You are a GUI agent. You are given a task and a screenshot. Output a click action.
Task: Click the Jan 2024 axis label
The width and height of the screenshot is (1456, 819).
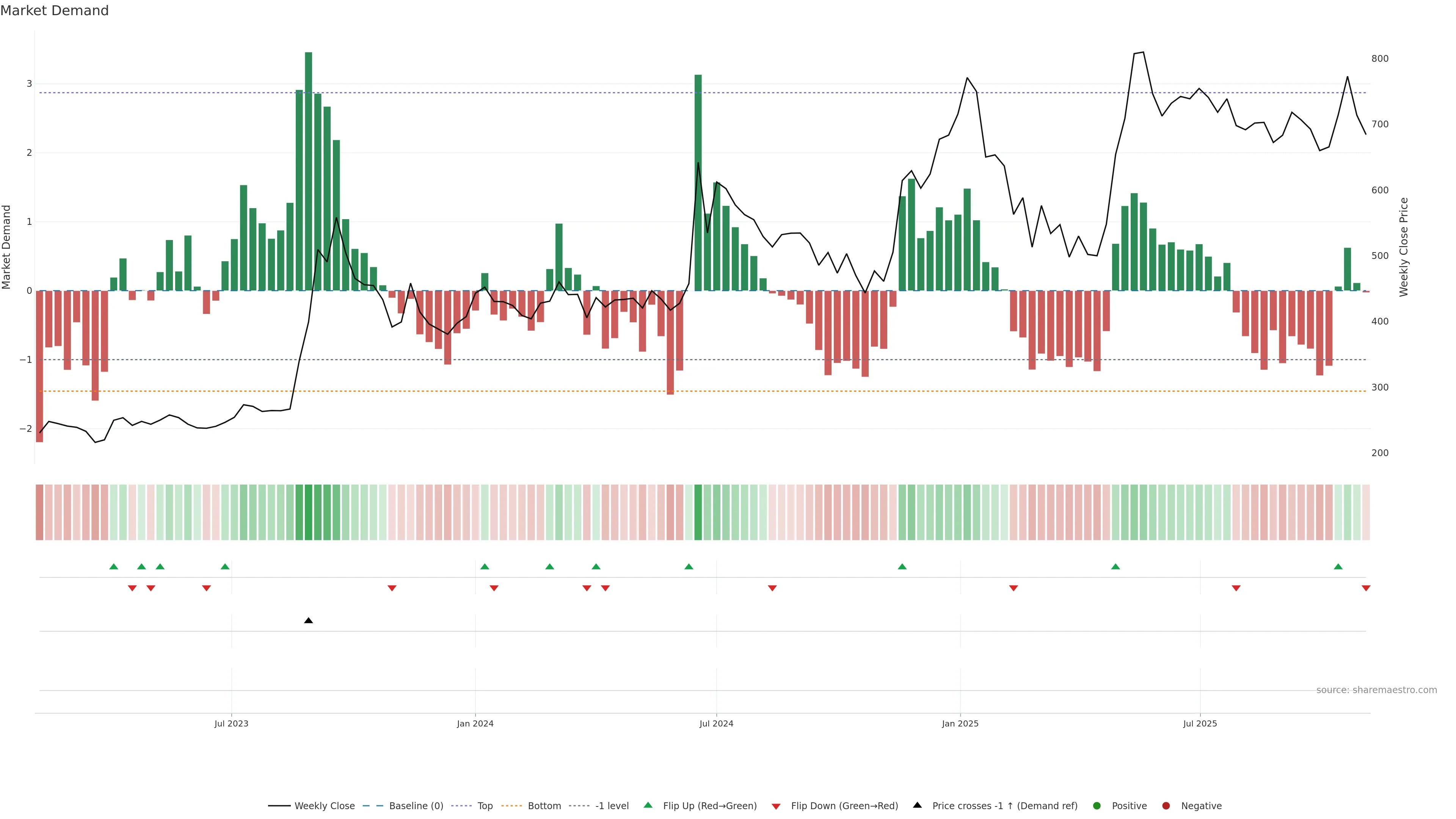pos(475,723)
